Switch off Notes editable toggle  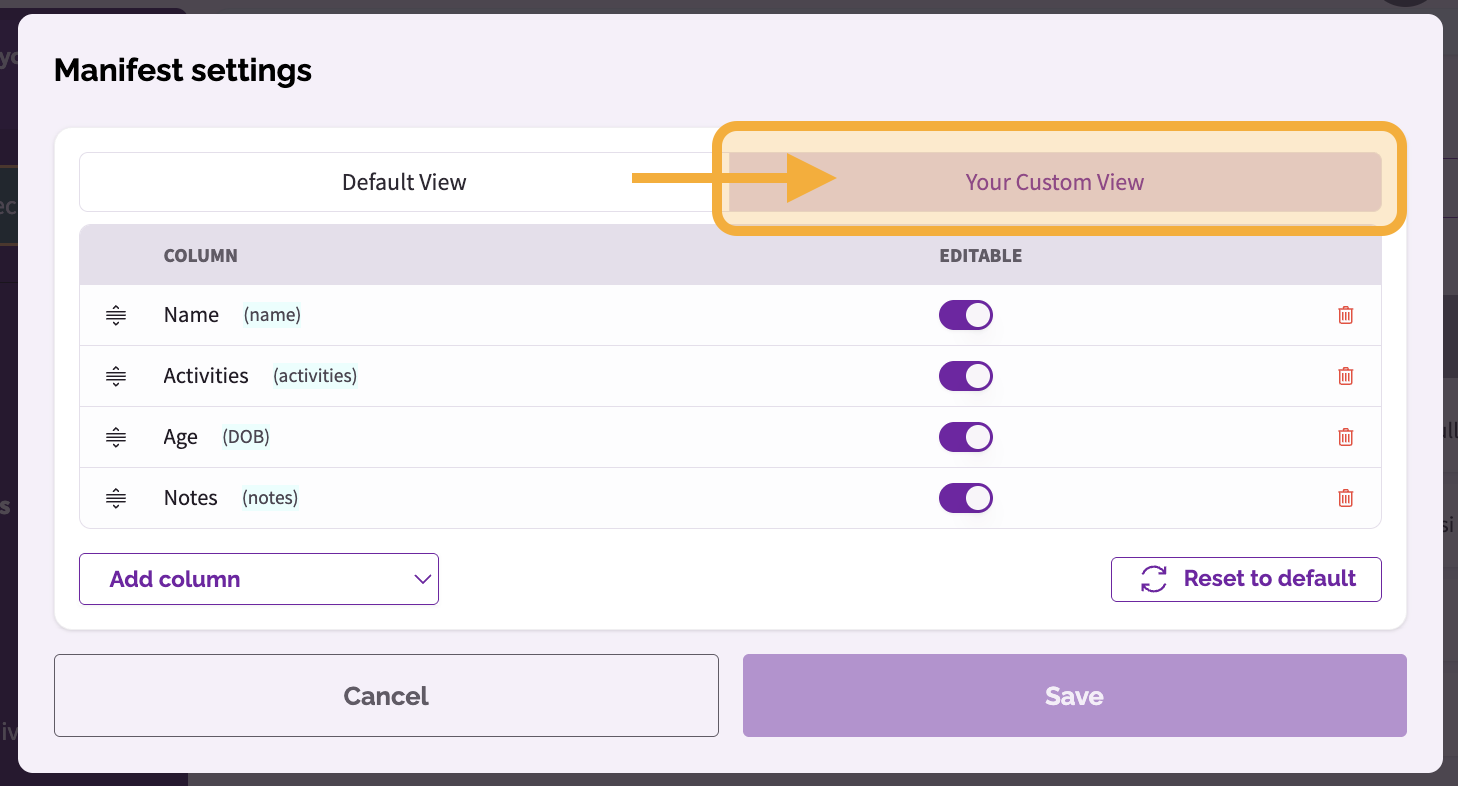click(966, 498)
